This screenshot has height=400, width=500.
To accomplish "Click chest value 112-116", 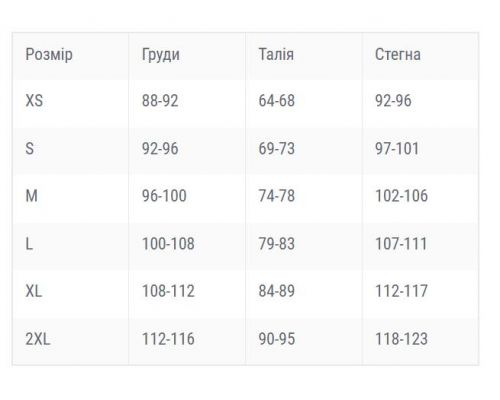I will 168,339.
